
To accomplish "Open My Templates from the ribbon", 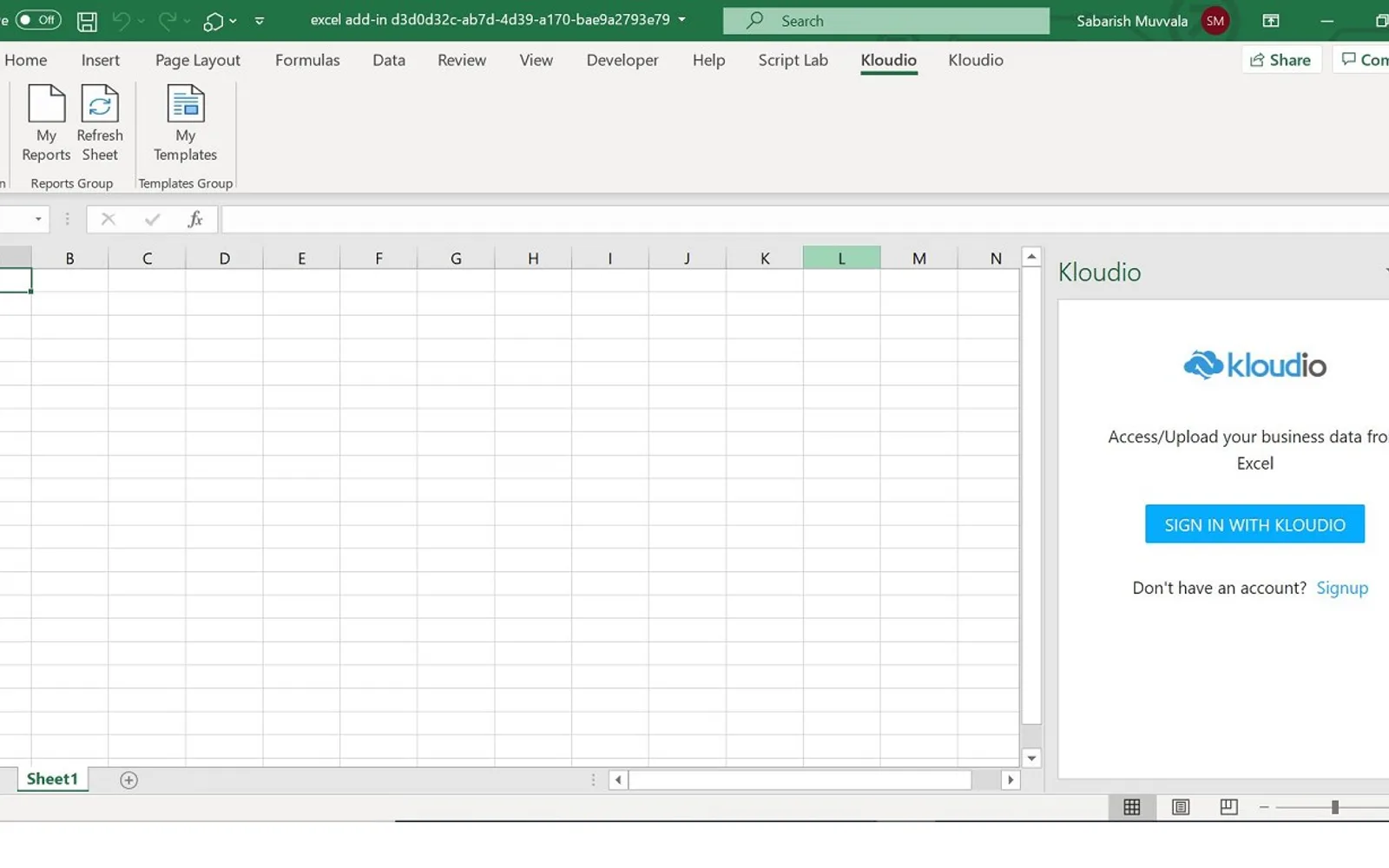I will click(x=185, y=123).
